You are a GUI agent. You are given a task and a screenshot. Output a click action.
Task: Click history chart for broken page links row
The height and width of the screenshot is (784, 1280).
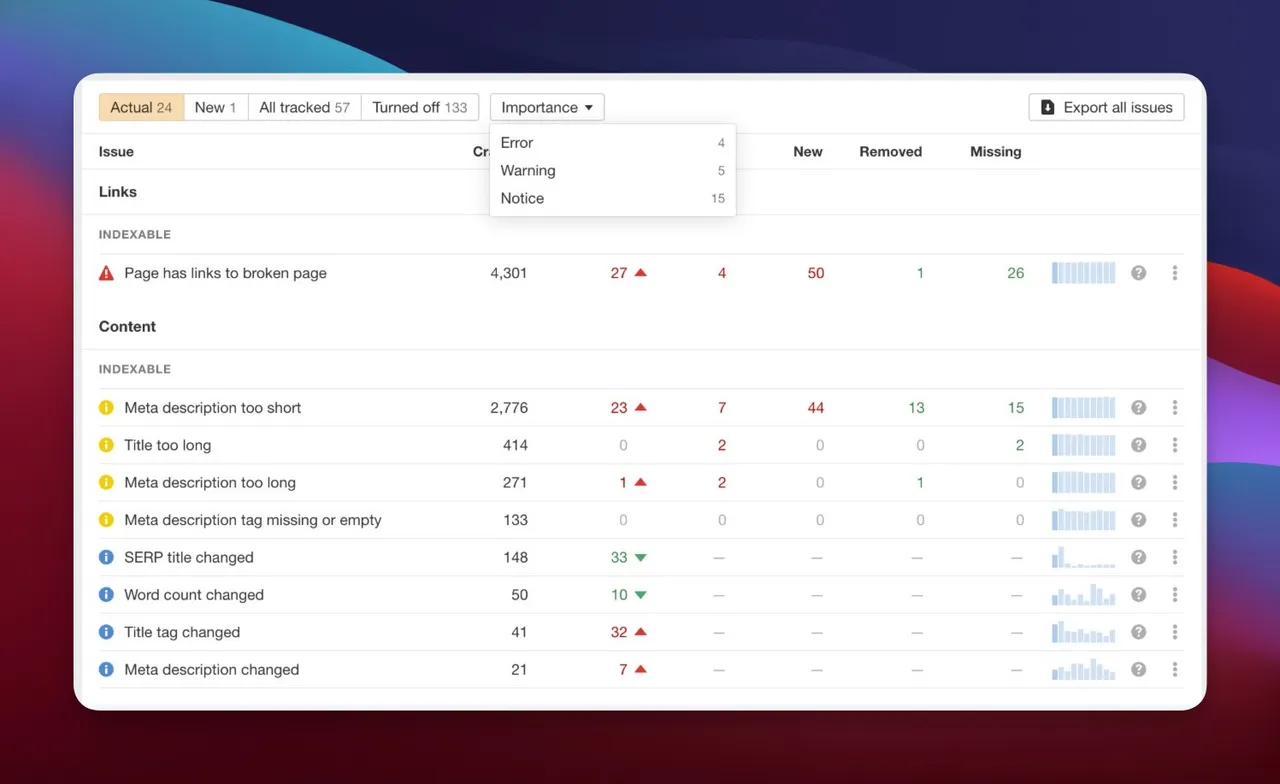pos(1084,273)
